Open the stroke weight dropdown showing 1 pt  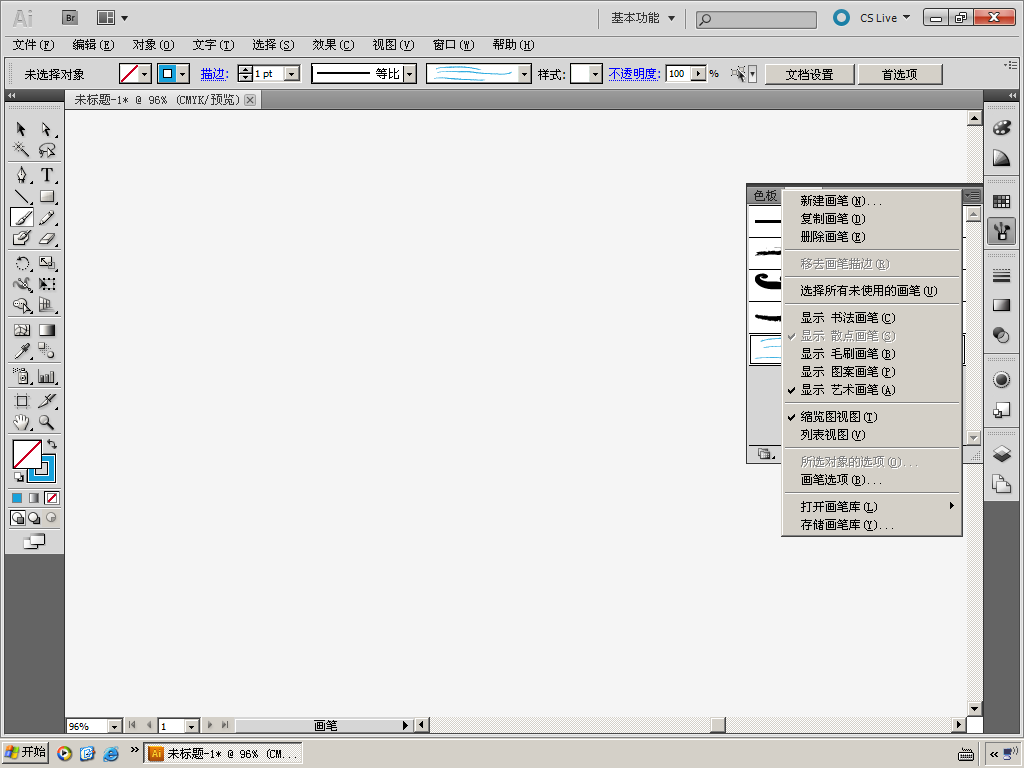pyautogui.click(x=292, y=74)
